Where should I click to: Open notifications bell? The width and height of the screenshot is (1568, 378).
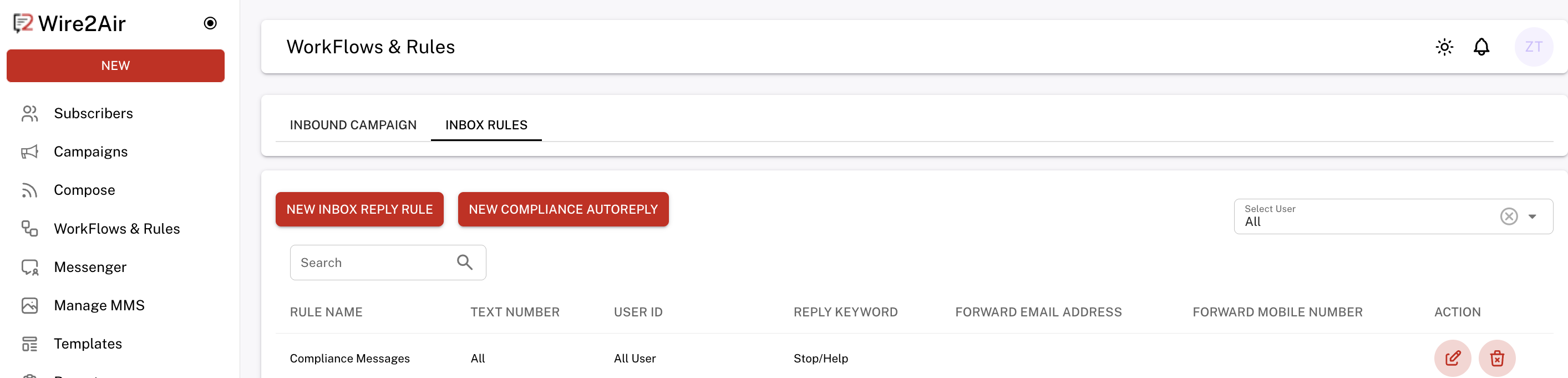[x=1481, y=47]
